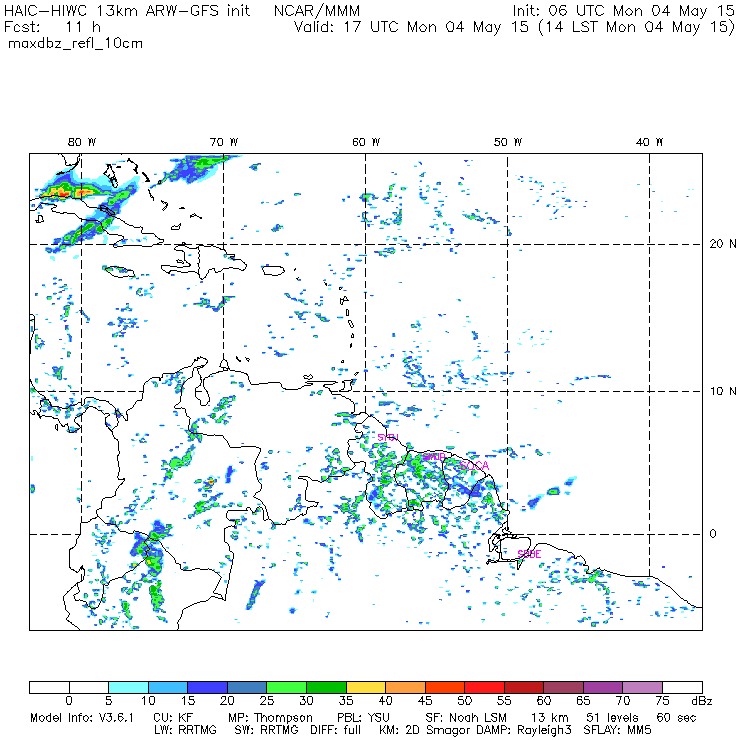740x740 pixels.
Task: Click the cyan 5–10 dBz color swatch
Action: [x=128, y=687]
